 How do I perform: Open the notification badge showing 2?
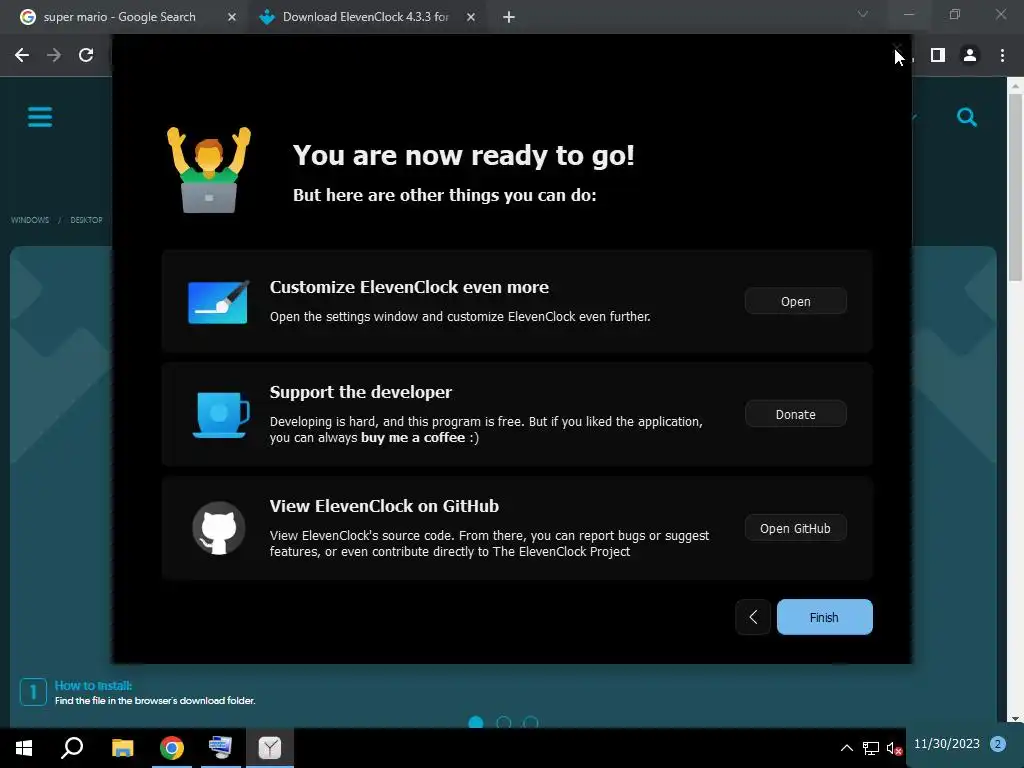point(997,744)
